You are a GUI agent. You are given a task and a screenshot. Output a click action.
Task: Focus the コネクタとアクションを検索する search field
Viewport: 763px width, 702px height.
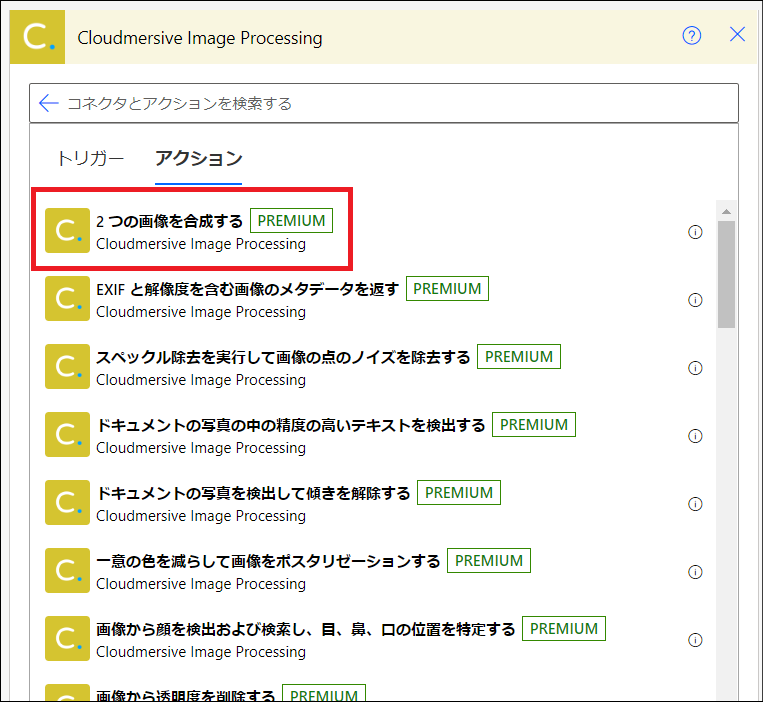click(x=383, y=103)
